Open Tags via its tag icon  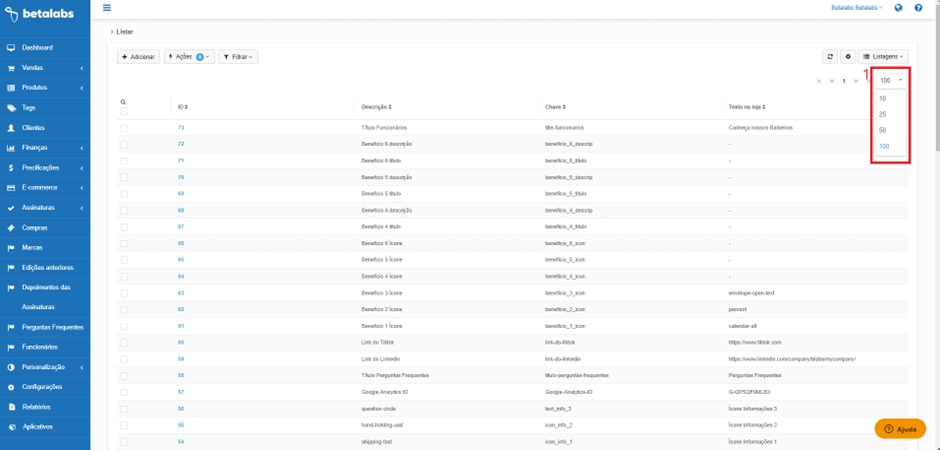(x=11, y=108)
